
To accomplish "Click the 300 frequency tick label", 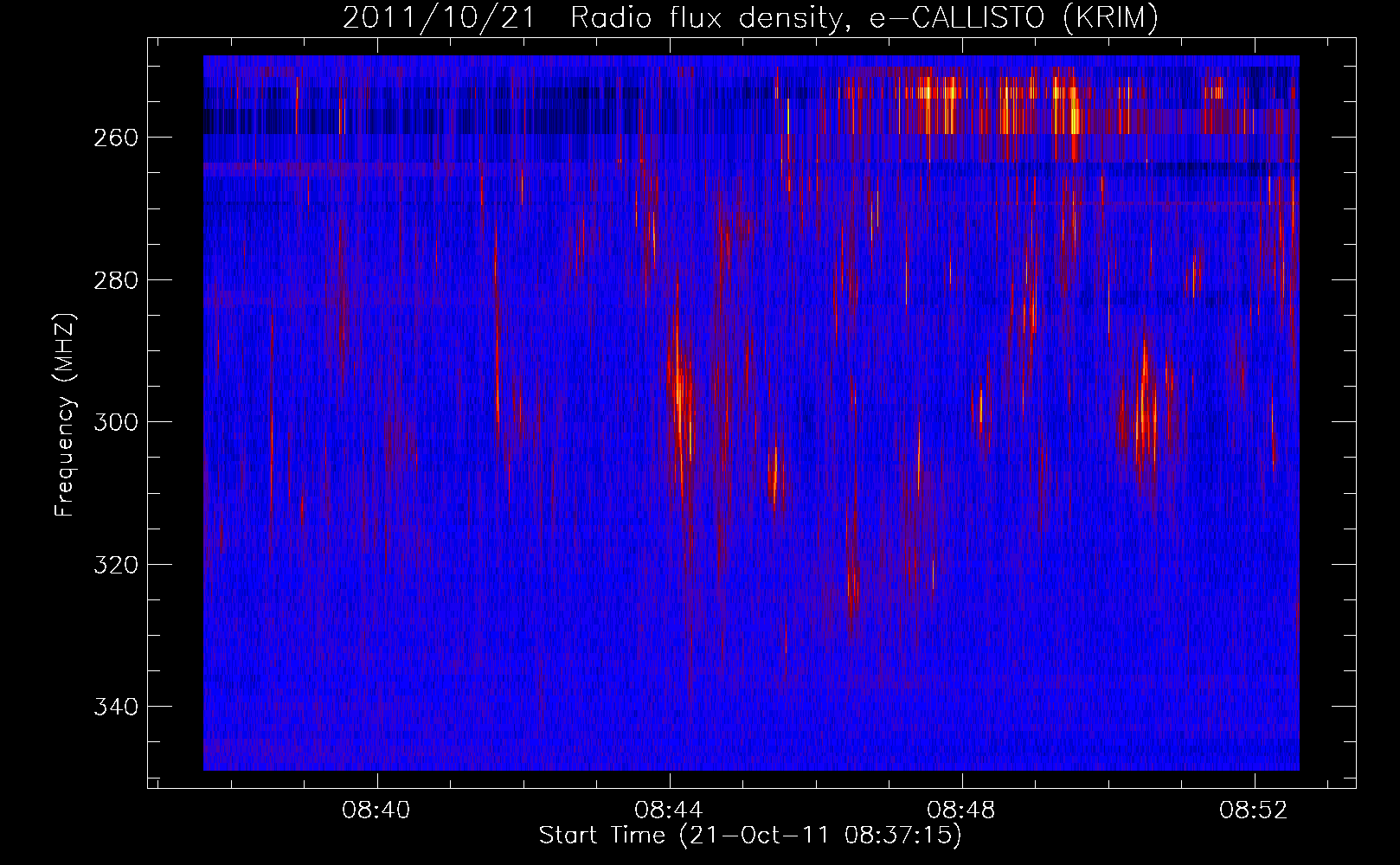I will pos(116,422).
